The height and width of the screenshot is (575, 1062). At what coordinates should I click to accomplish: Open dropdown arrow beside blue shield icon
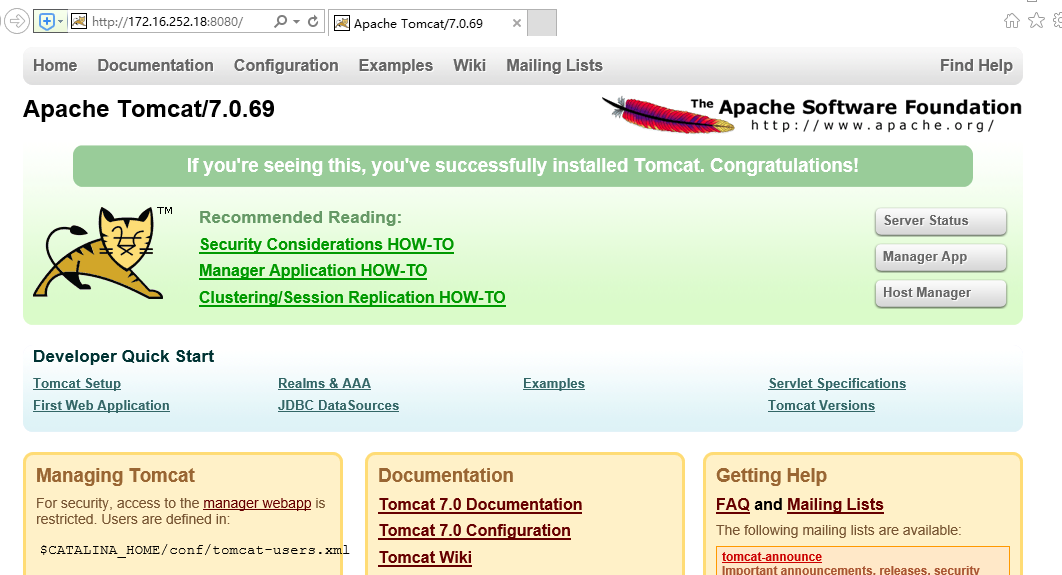click(x=60, y=22)
